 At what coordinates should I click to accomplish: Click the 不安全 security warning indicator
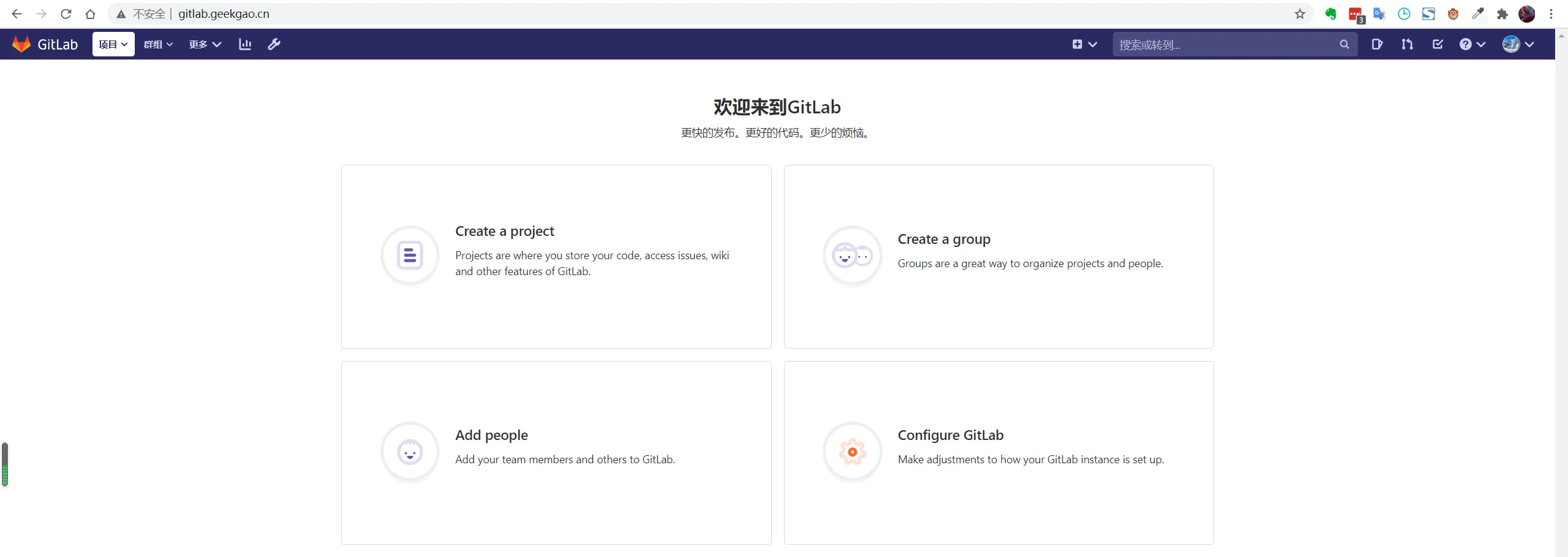tap(141, 13)
